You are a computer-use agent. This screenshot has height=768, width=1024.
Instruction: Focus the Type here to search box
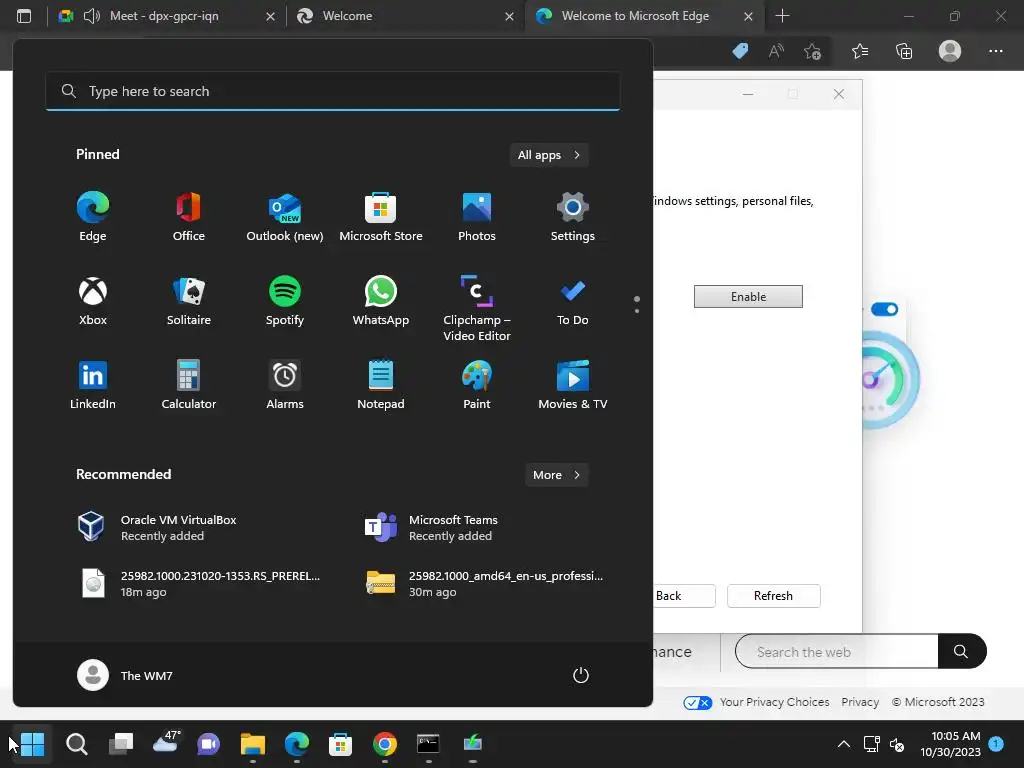(332, 91)
